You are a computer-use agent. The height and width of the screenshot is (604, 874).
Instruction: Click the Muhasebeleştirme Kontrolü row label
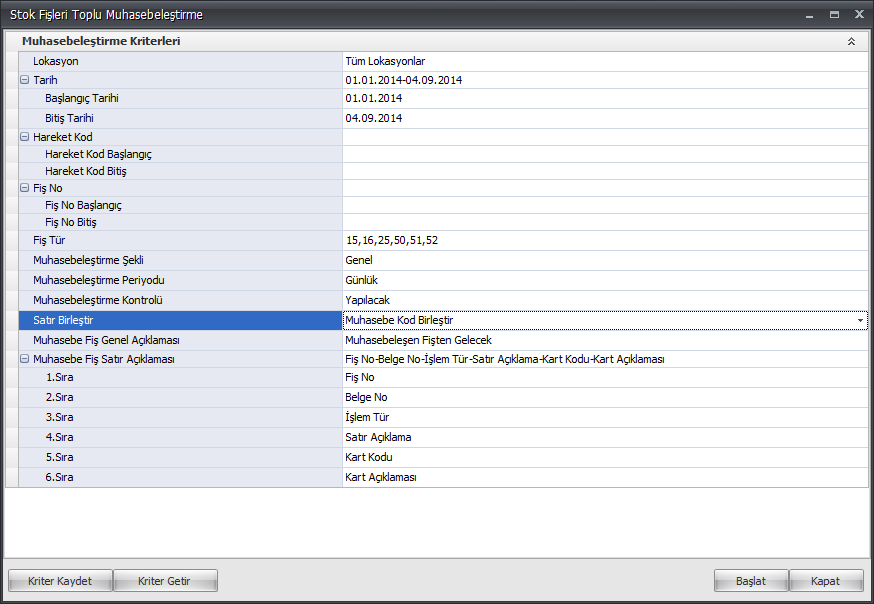pyautogui.click(x=98, y=300)
